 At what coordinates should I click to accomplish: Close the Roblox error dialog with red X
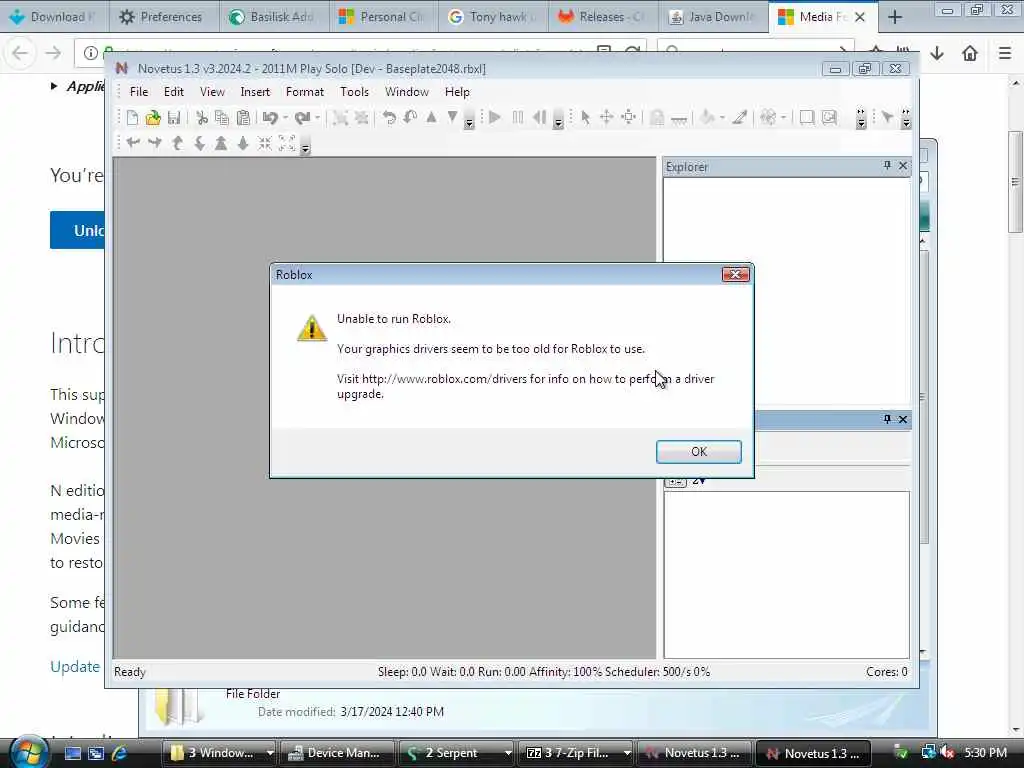(x=735, y=274)
